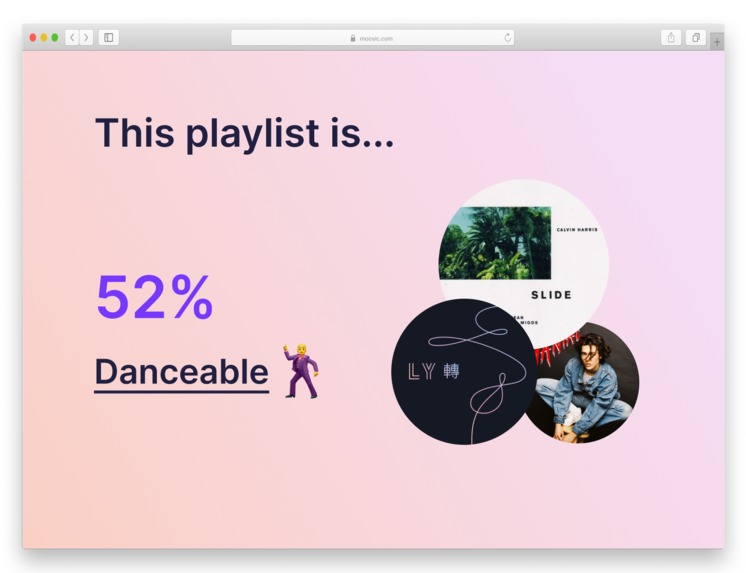Focus the moosic.com address bar

(x=372, y=38)
